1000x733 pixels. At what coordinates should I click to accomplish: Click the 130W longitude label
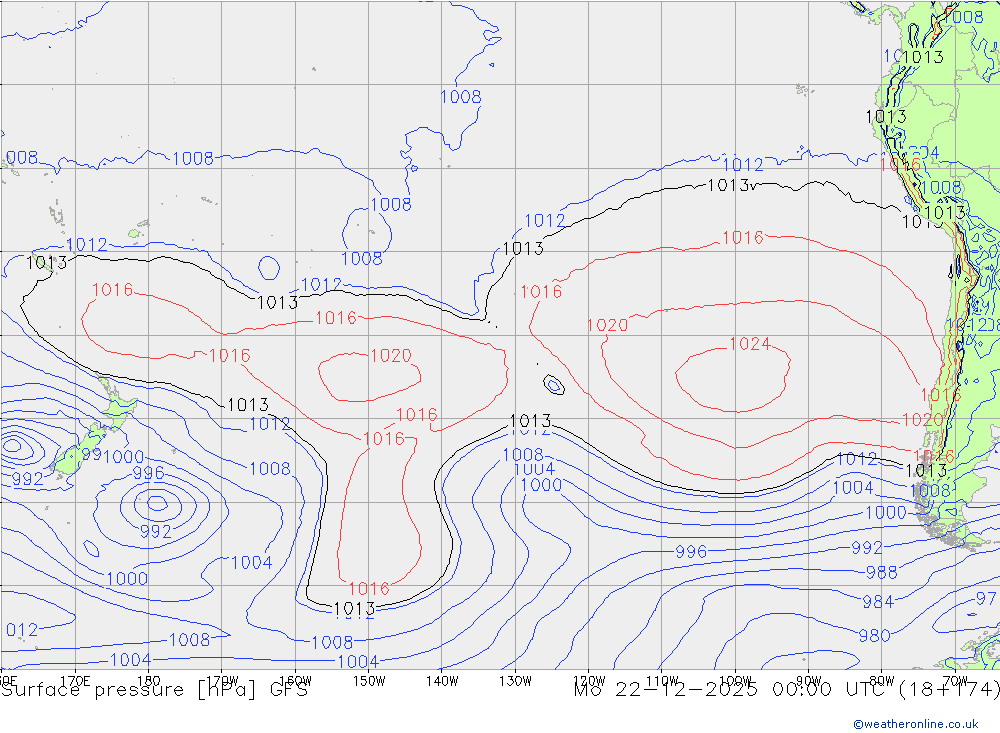[x=516, y=681]
